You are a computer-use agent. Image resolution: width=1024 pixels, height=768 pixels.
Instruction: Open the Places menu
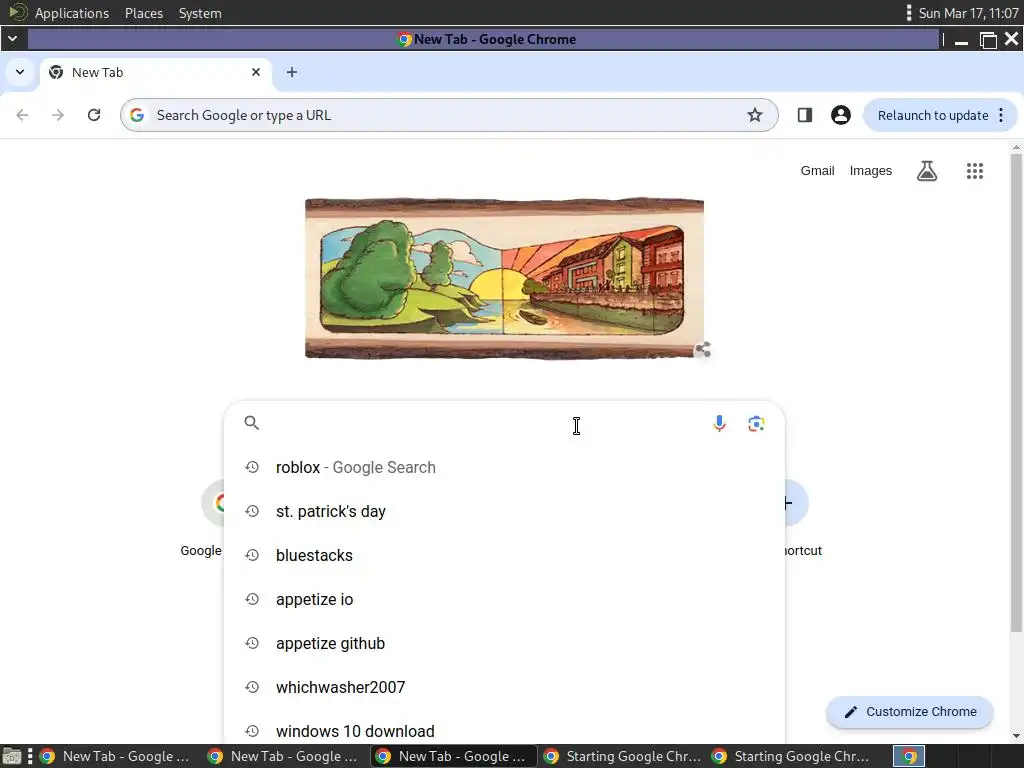tap(144, 13)
